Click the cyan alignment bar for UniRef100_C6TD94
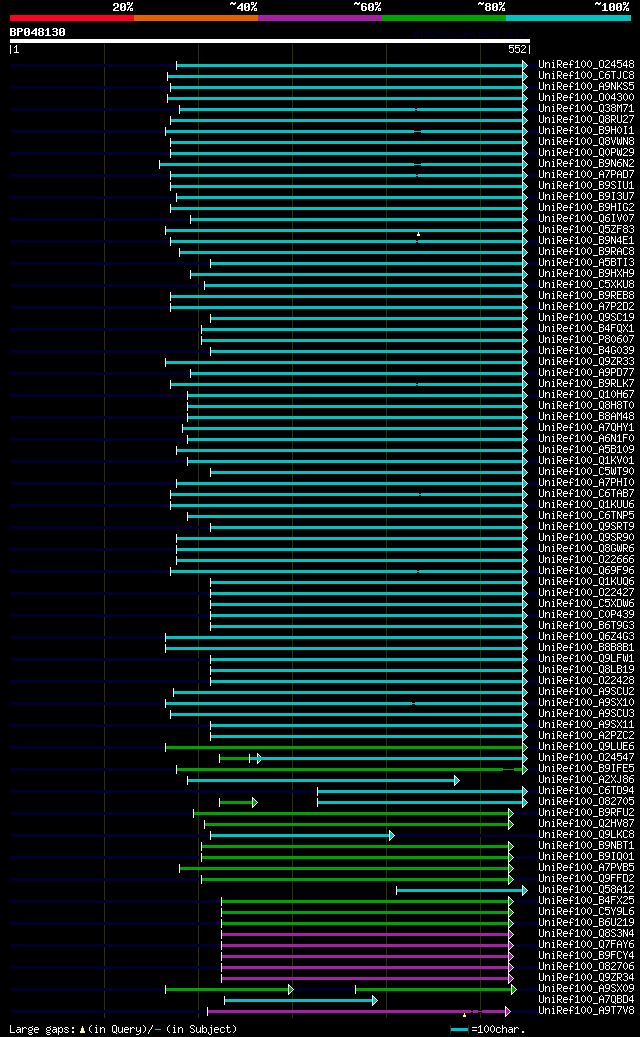 pos(420,791)
